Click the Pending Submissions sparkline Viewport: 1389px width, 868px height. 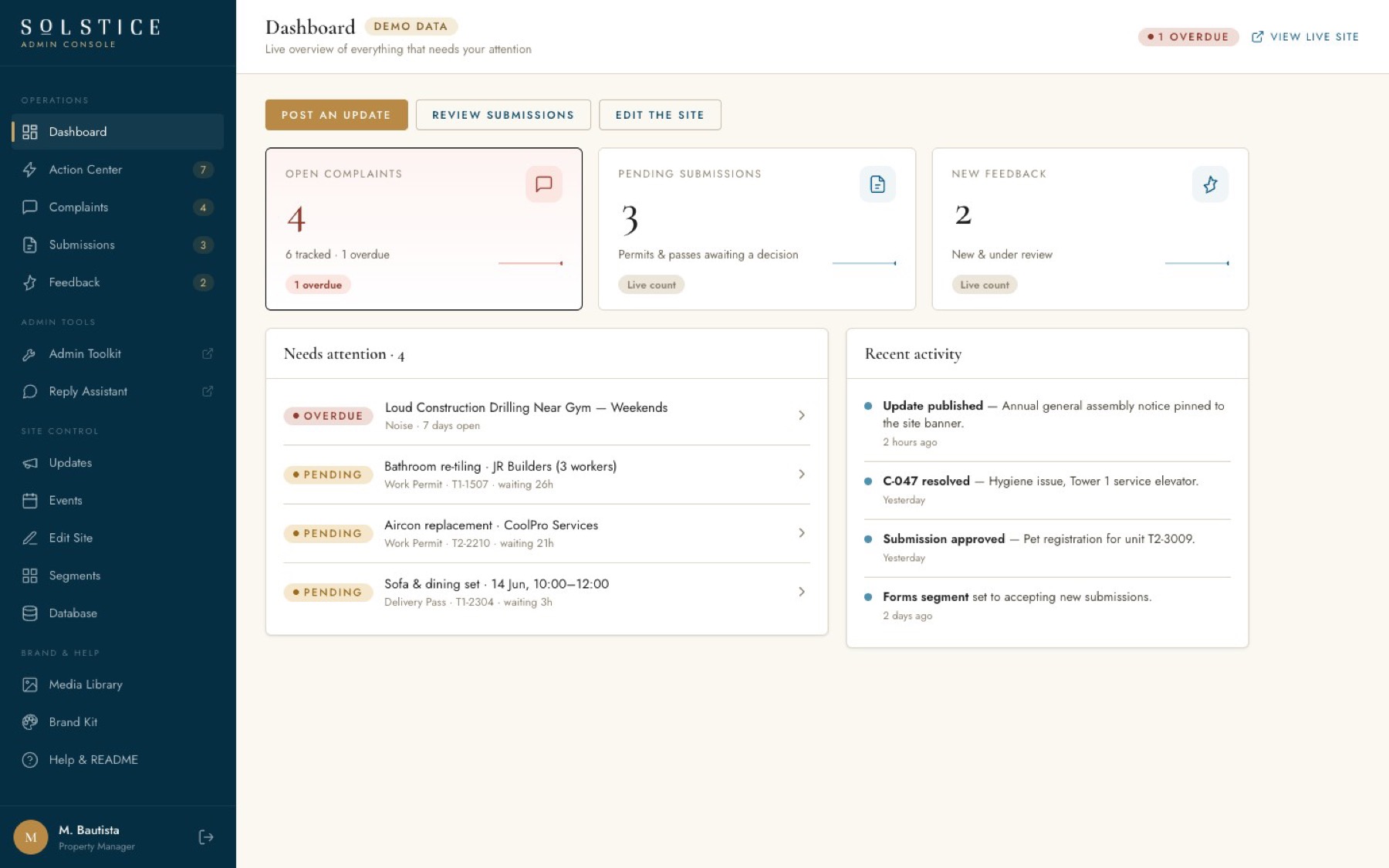tap(863, 263)
